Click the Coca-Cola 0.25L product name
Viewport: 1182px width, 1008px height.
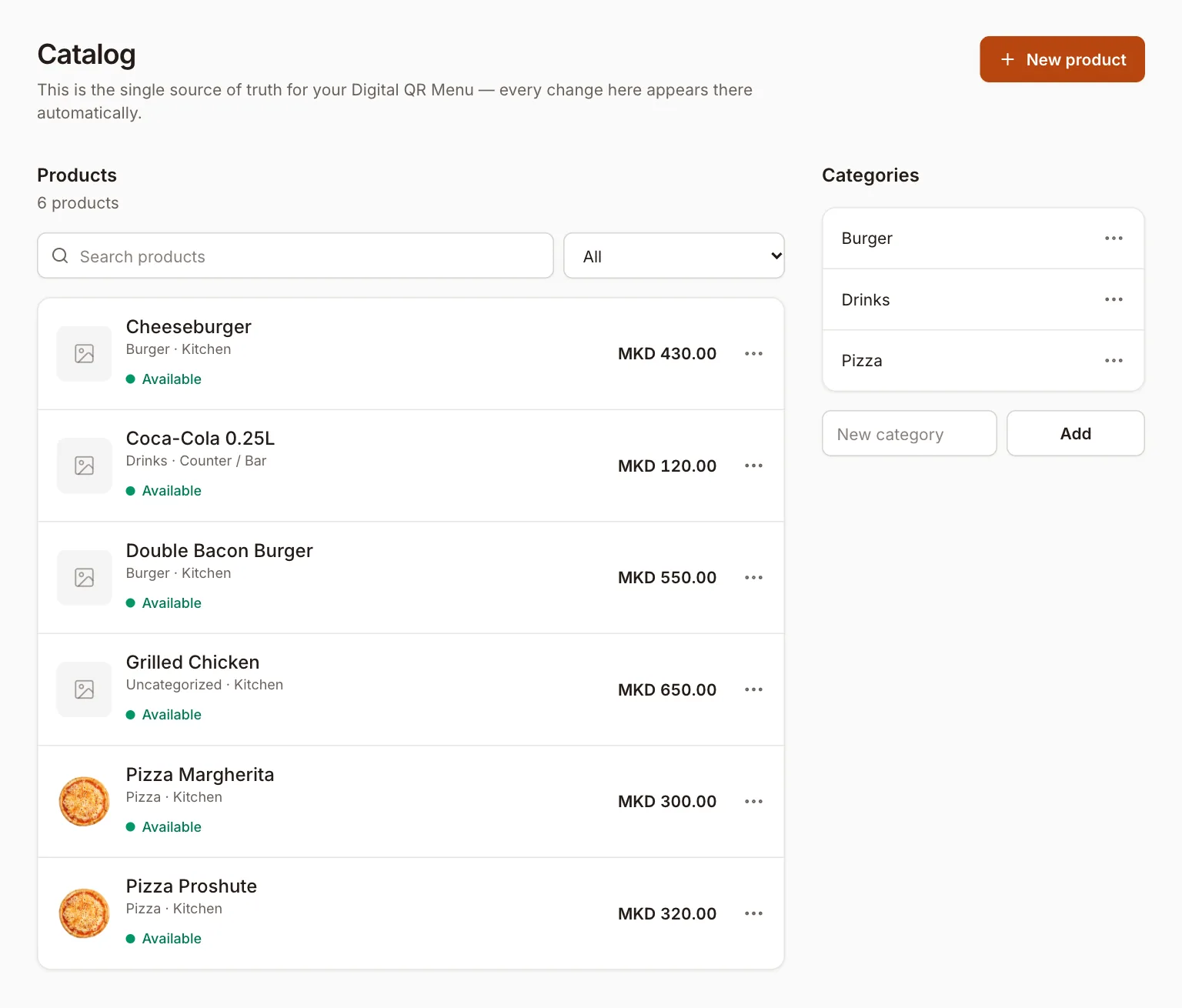tap(200, 439)
